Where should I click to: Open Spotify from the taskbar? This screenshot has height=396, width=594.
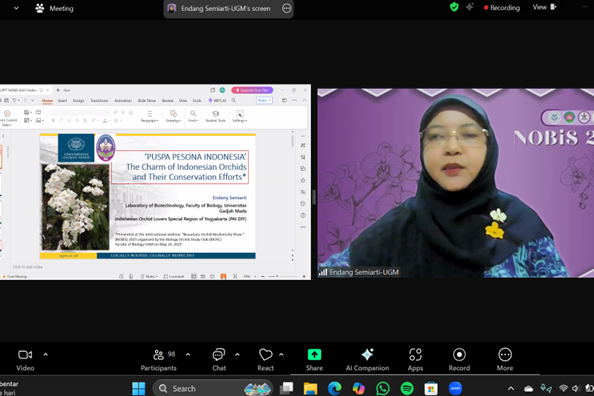(x=407, y=388)
